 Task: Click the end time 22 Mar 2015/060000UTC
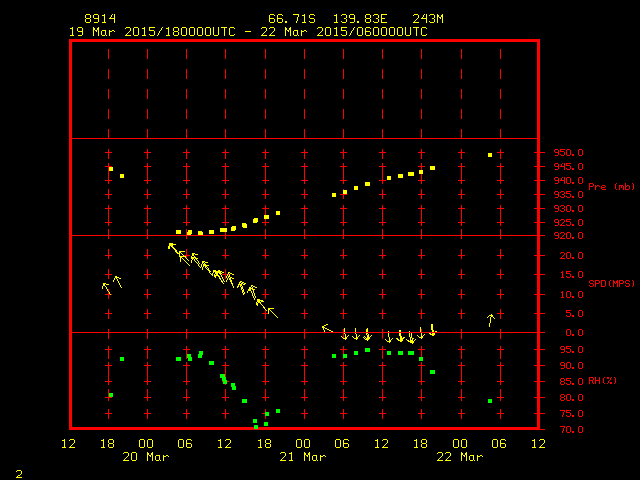pyautogui.click(x=344, y=32)
